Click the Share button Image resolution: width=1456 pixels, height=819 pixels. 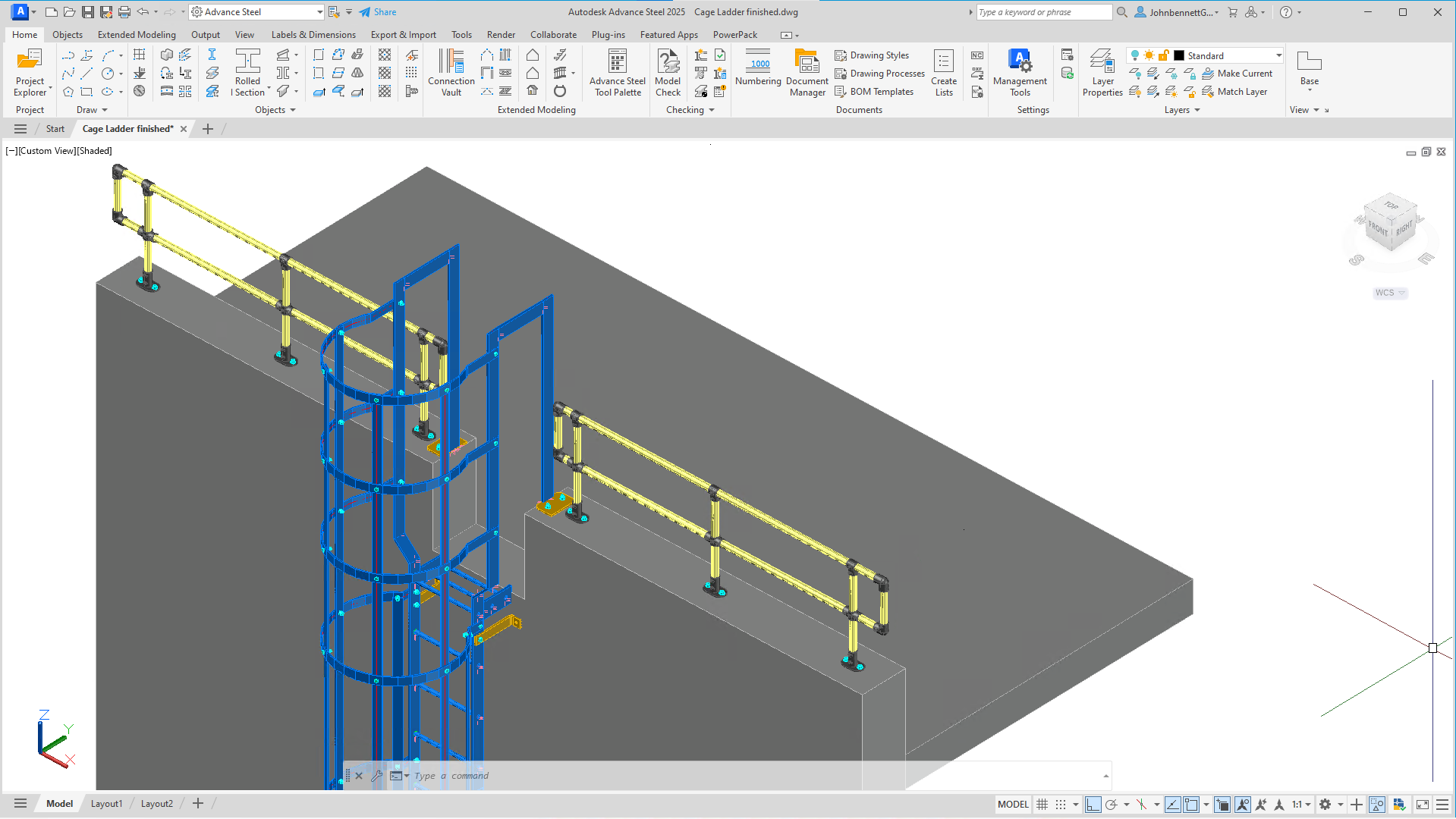pos(378,12)
